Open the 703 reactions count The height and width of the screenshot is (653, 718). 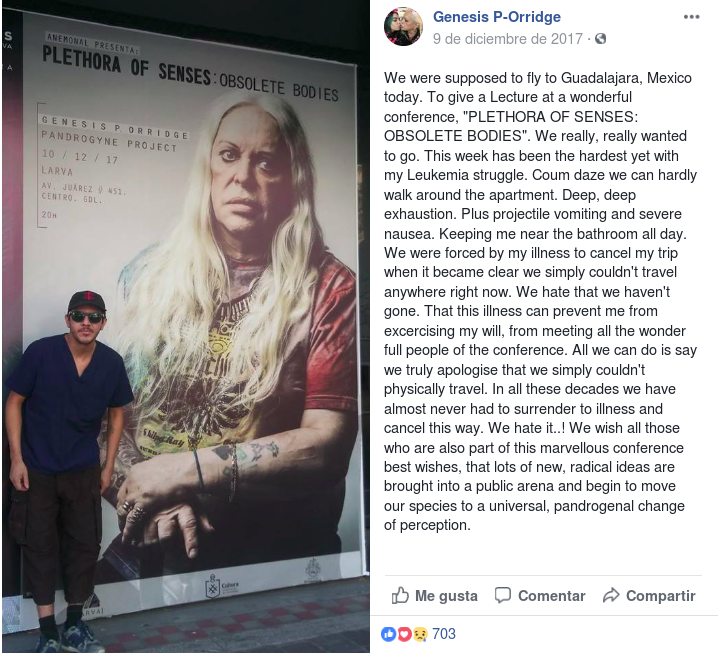coord(444,634)
